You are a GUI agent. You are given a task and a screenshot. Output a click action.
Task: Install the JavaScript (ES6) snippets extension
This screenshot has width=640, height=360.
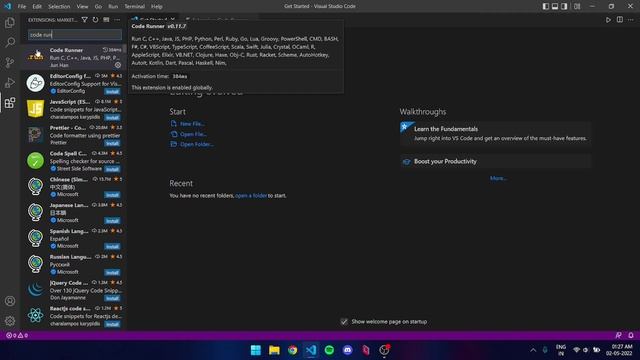pyautogui.click(x=112, y=118)
